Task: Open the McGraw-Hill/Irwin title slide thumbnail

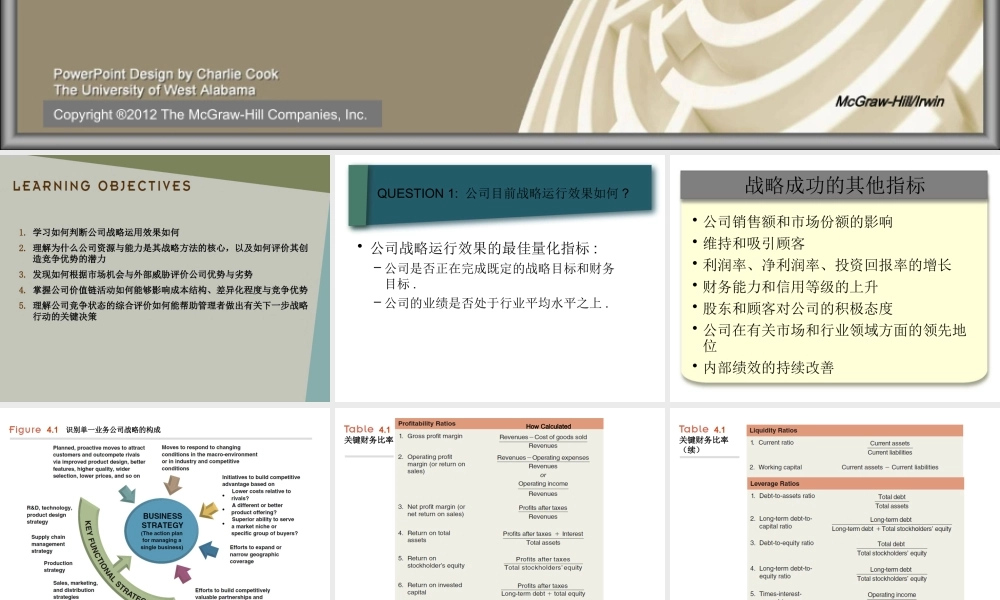Action: point(500,74)
